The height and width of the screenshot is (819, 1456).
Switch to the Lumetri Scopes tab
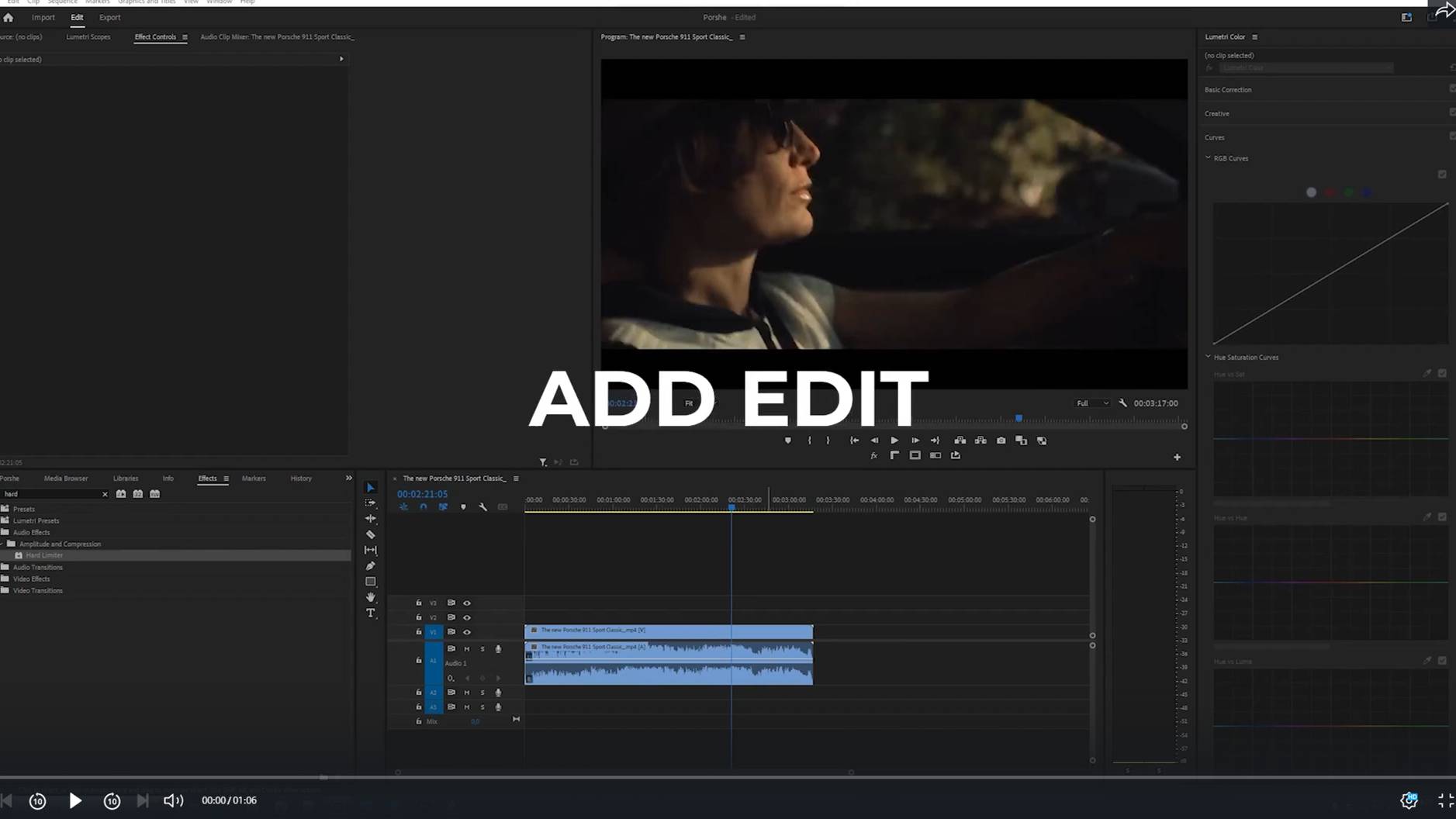(88, 36)
